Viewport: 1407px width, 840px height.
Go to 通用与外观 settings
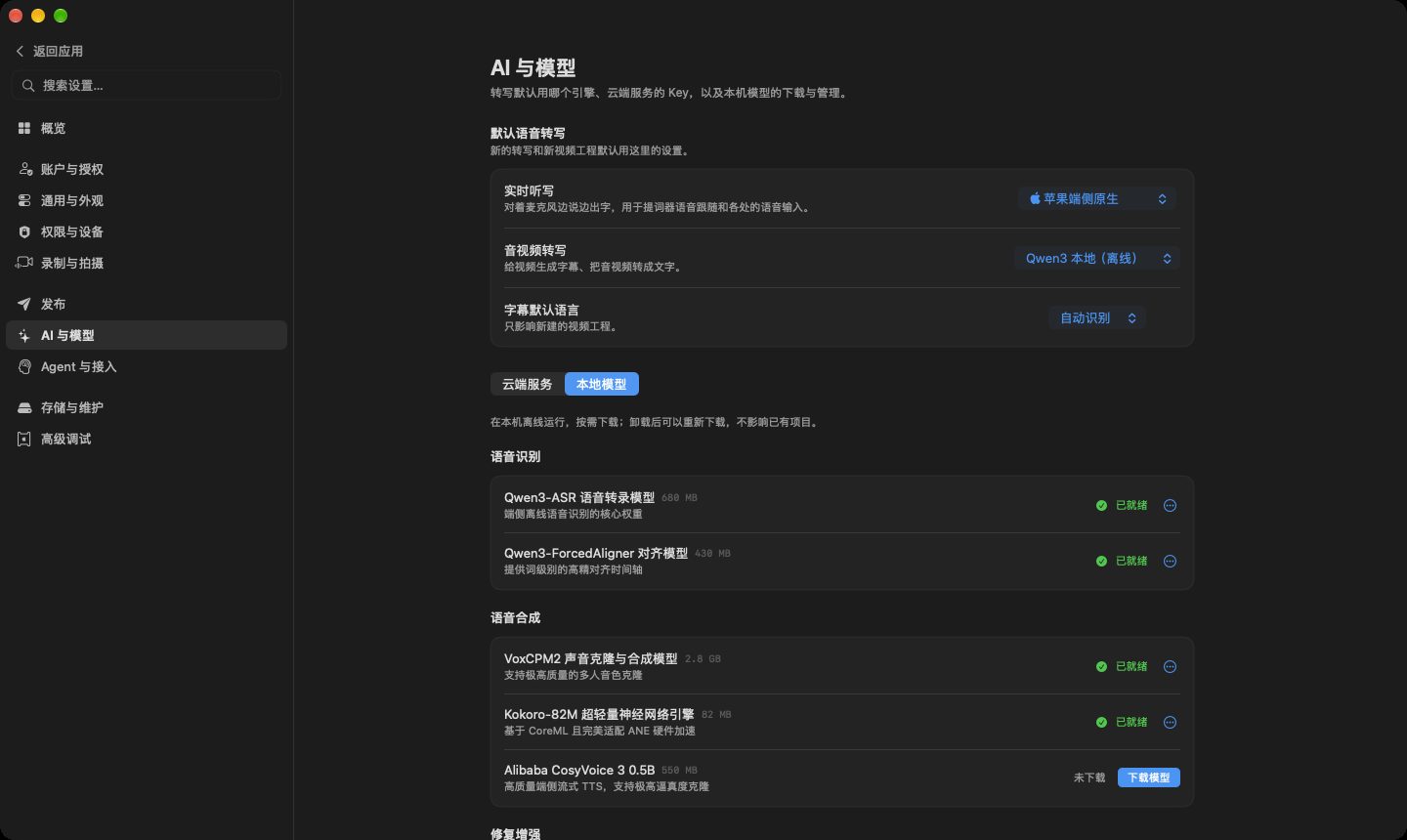147,200
